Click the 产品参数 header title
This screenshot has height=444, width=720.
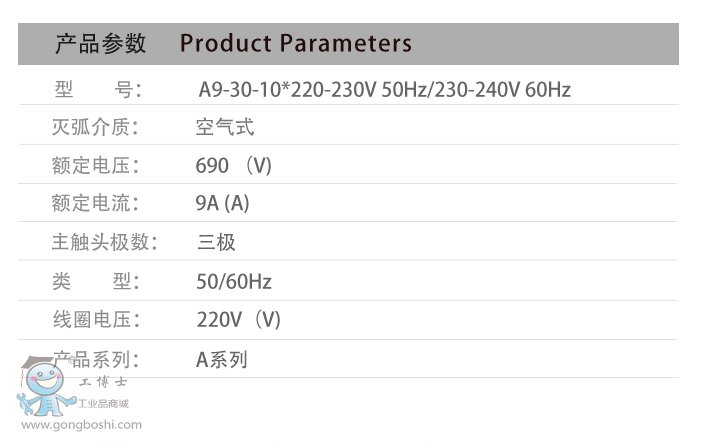tap(100, 44)
